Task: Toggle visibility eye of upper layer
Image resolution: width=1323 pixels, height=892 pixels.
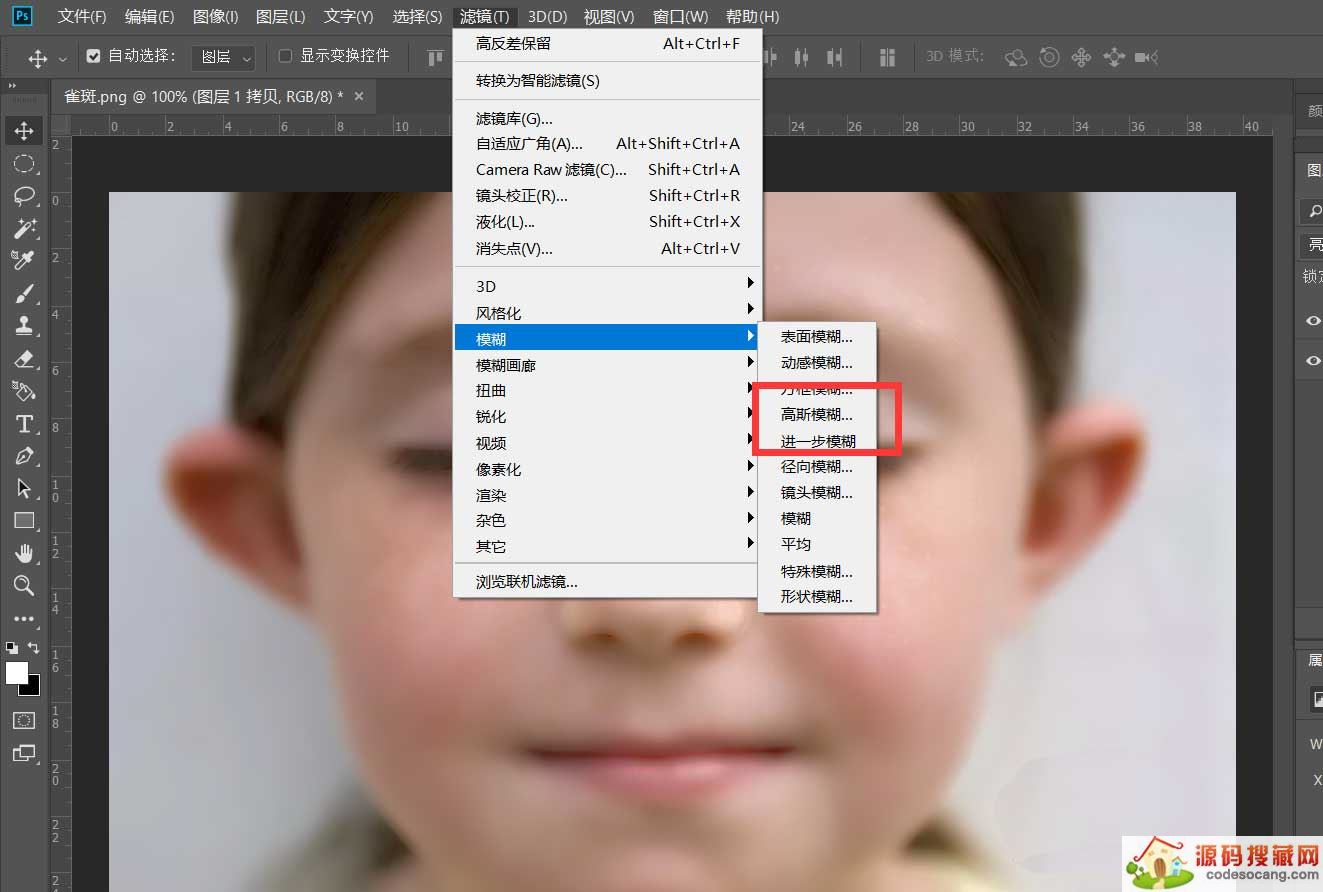Action: pyautogui.click(x=1314, y=321)
